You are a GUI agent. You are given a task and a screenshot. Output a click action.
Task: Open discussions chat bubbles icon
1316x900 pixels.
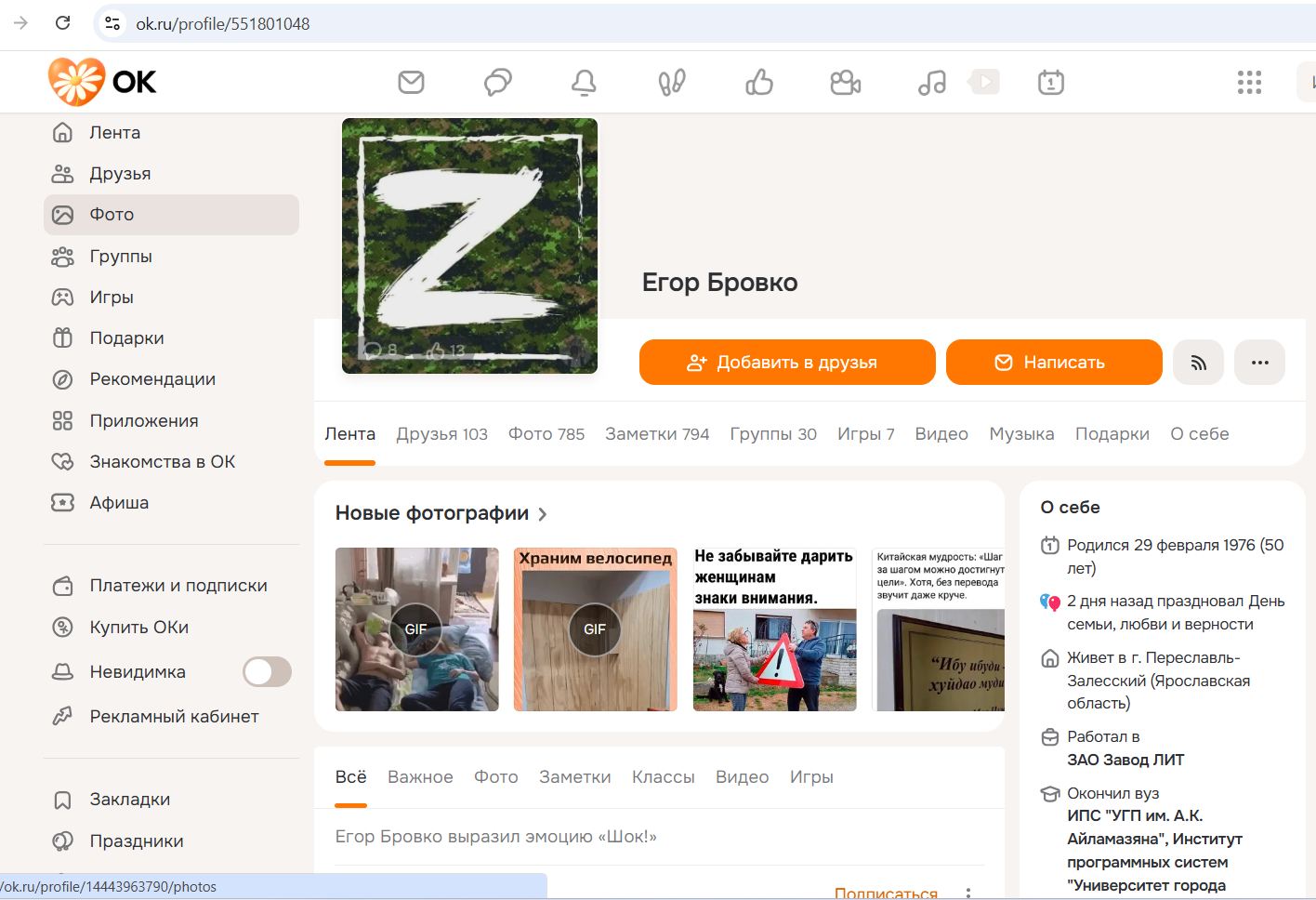point(497,82)
